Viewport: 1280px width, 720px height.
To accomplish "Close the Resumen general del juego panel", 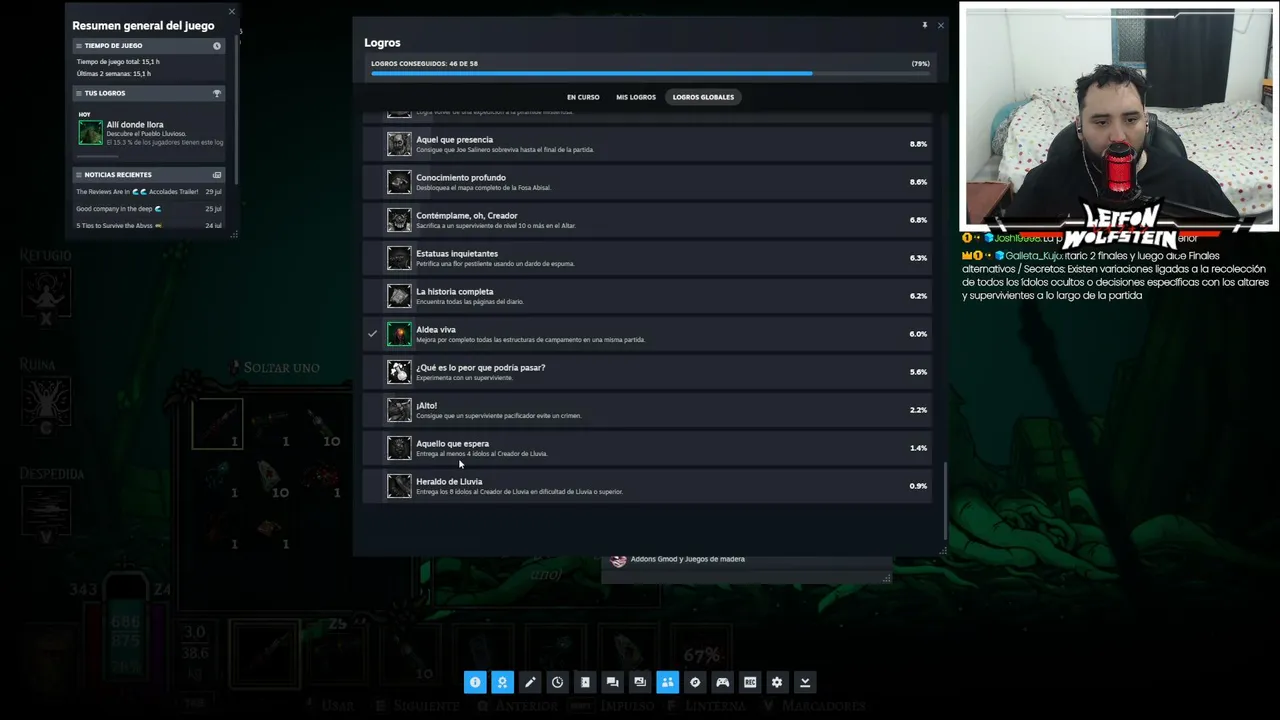I will (232, 11).
